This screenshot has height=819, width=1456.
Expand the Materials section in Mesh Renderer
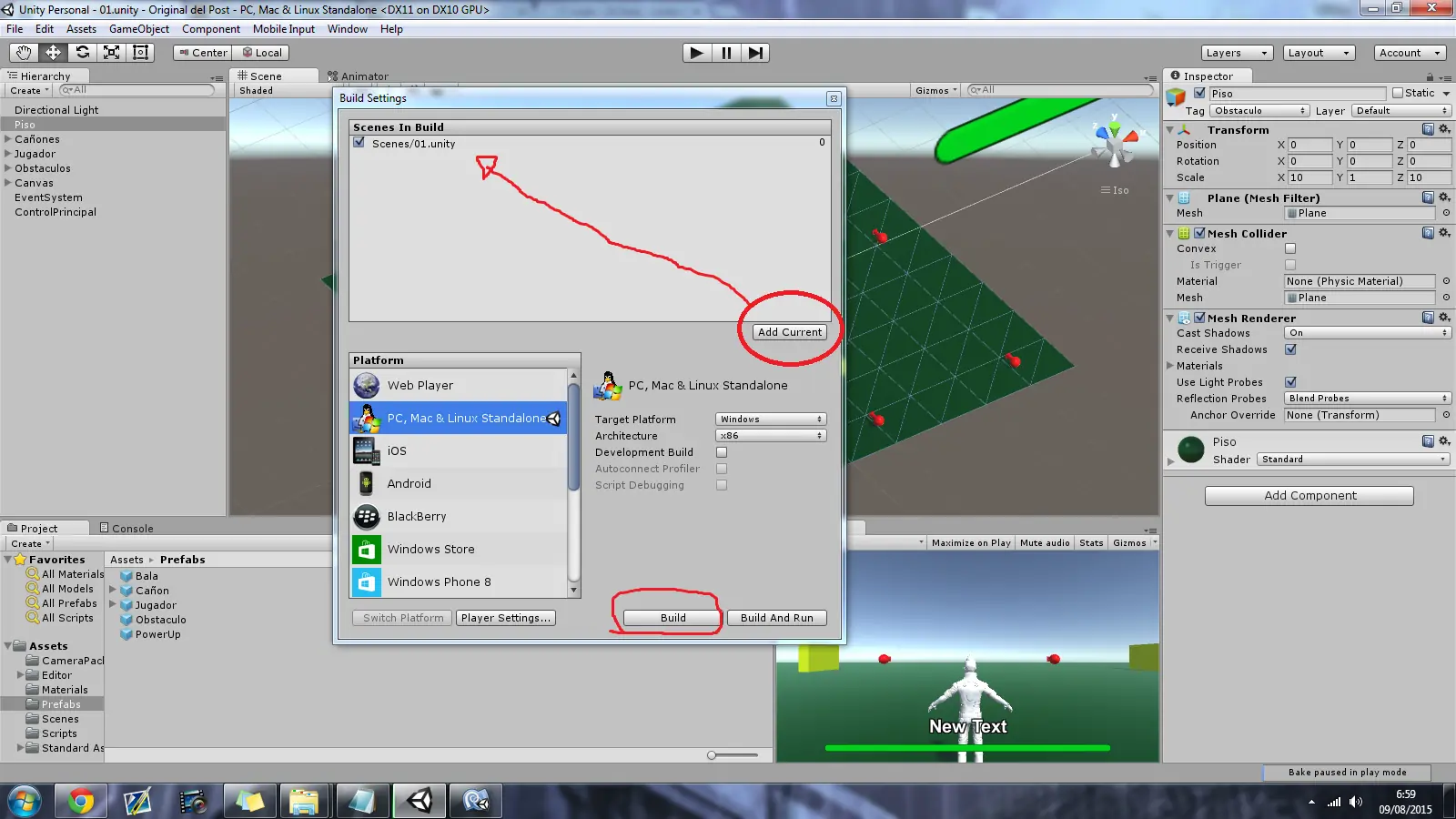pyautogui.click(x=1170, y=366)
